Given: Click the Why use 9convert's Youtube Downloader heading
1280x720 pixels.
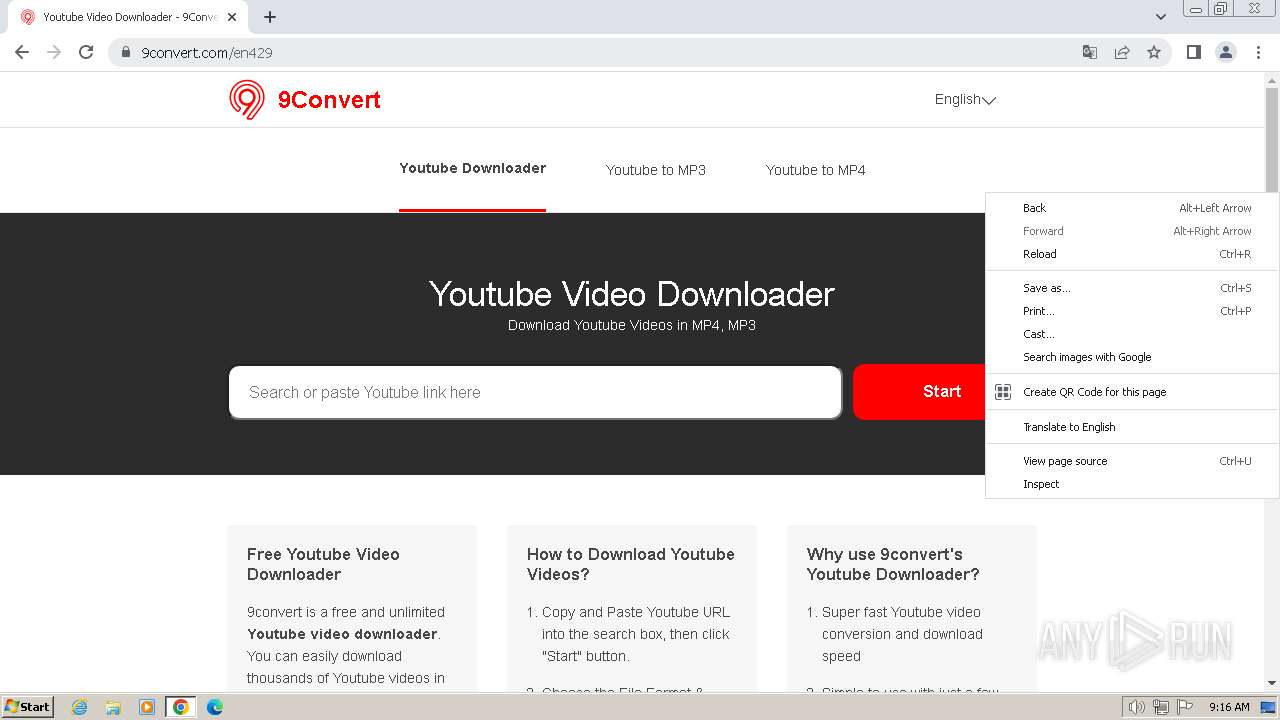Looking at the screenshot, I should (893, 564).
